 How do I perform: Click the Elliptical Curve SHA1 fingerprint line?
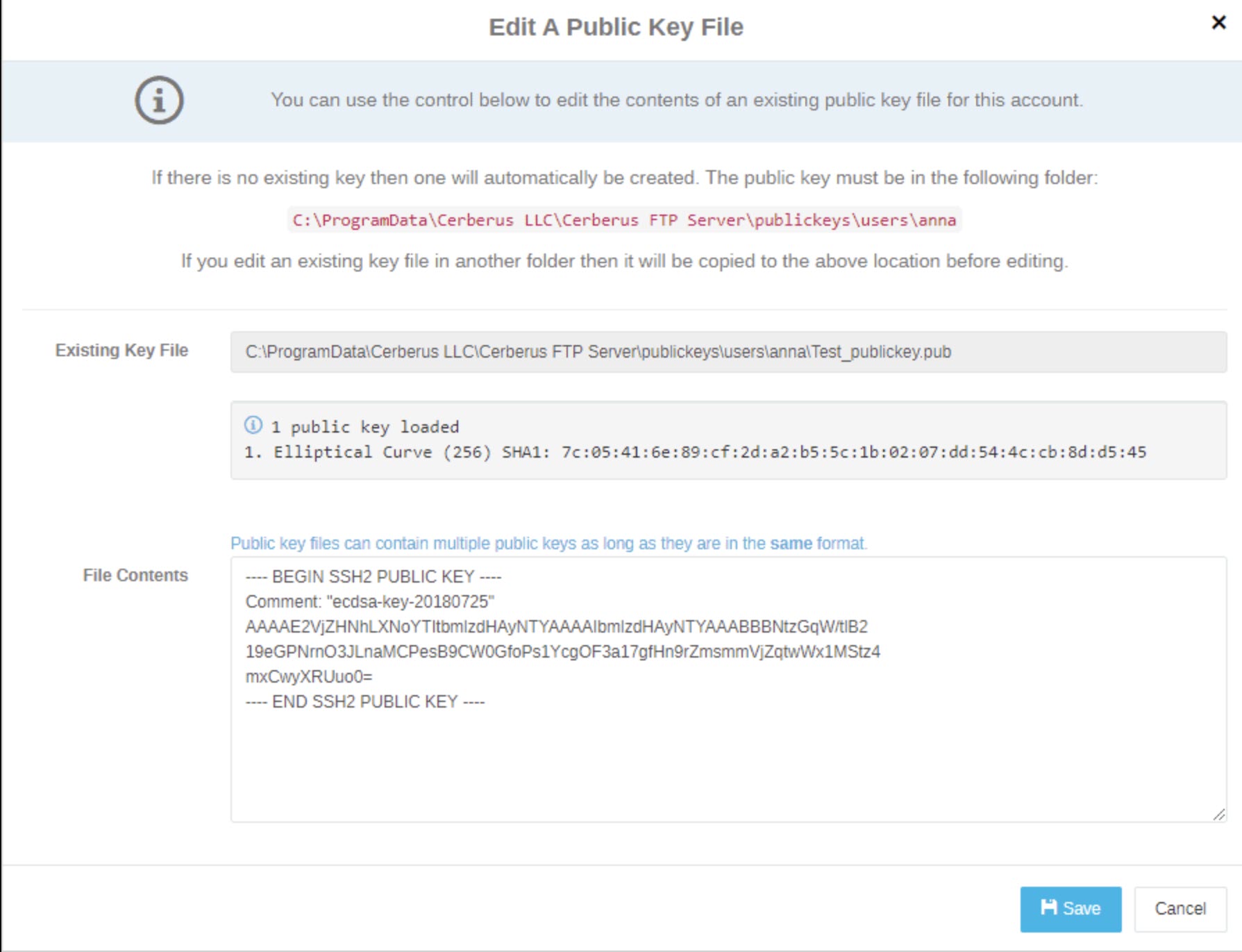(695, 453)
